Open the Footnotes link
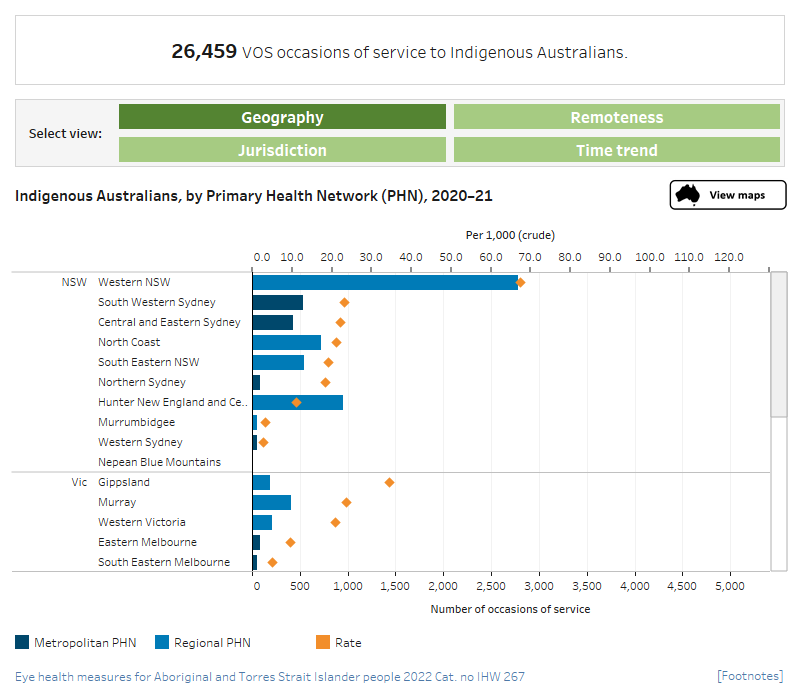Screen dimensions: 800x700 coord(750,677)
